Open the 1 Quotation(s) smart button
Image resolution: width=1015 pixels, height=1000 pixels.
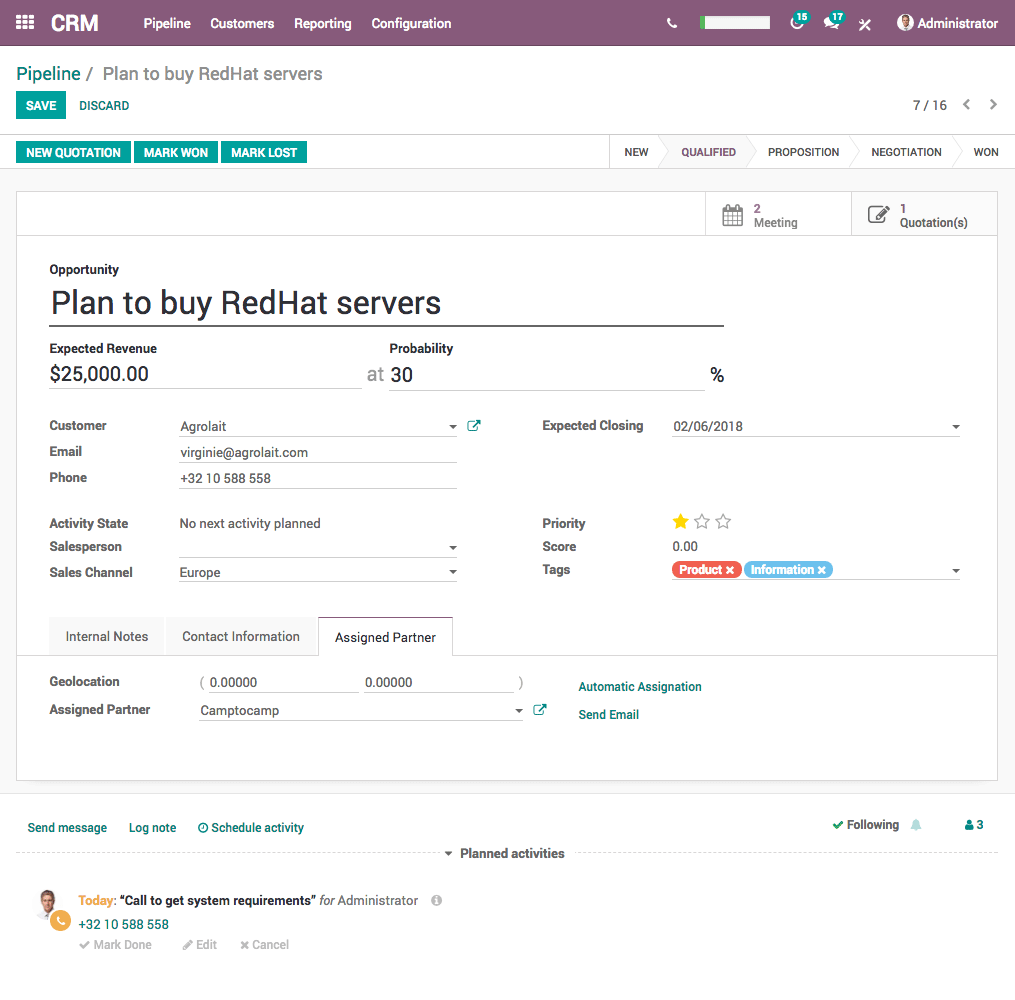point(922,213)
